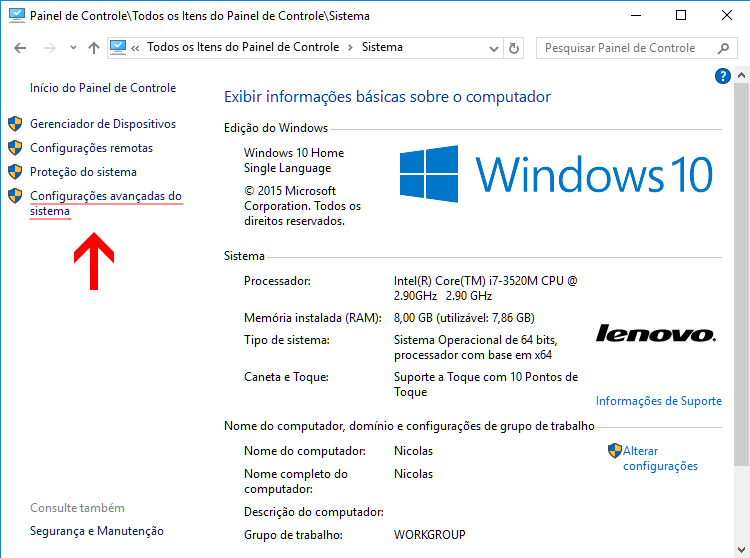The height and width of the screenshot is (558, 750).
Task: Click heading 'Exibir informações básicas sobre o computador'
Action: (x=387, y=97)
